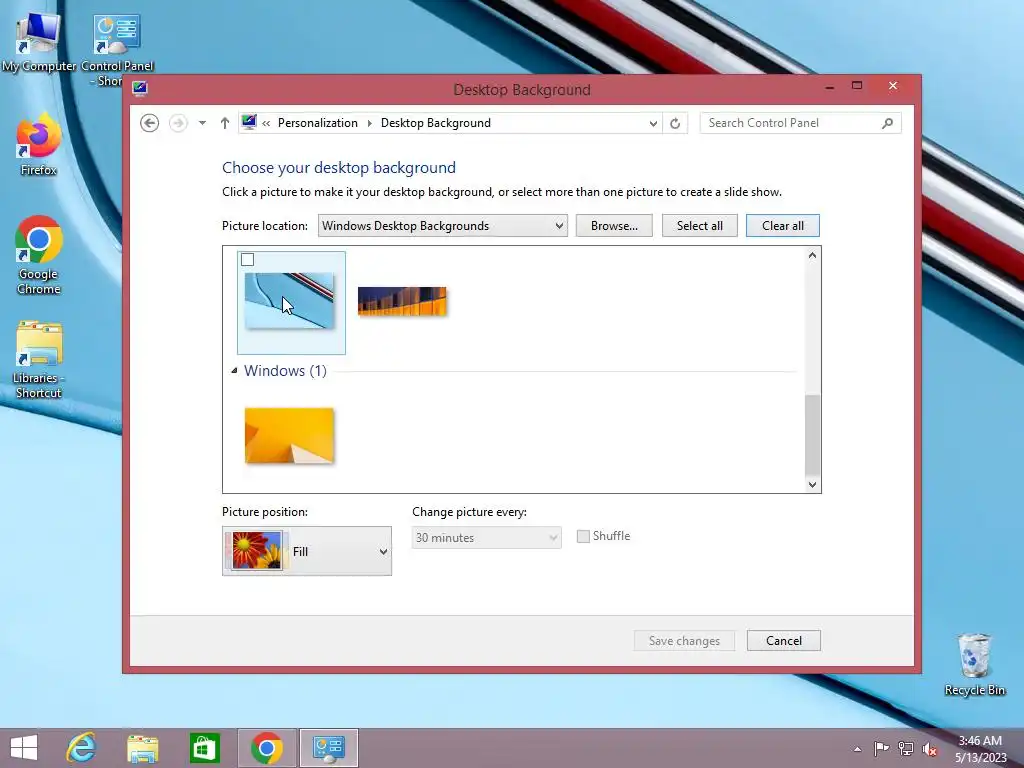Open the Recycle Bin
1024x768 pixels.
coord(974,664)
